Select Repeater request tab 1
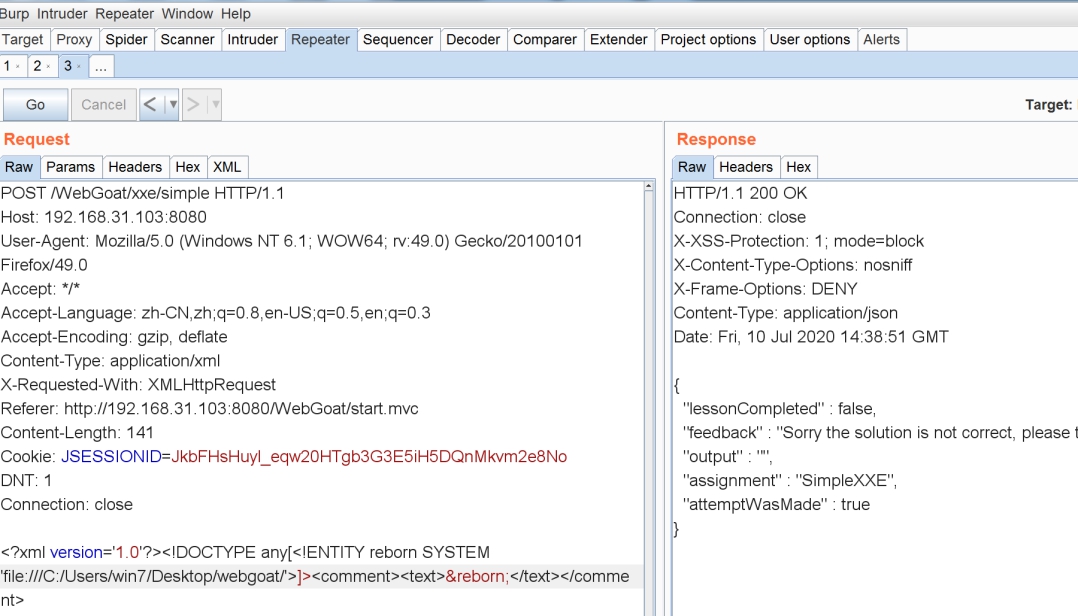 [7, 66]
